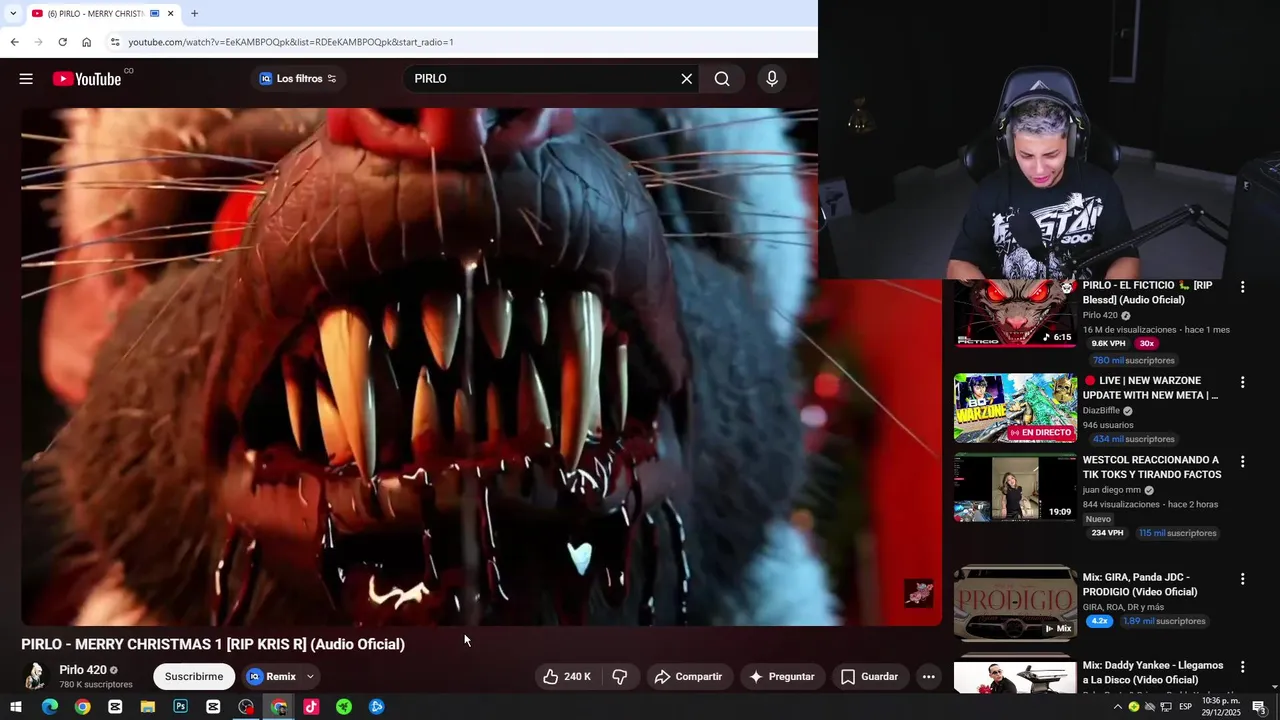1280x720 pixels.
Task: Open Razer app from the taskbar
Action: tap(344, 707)
